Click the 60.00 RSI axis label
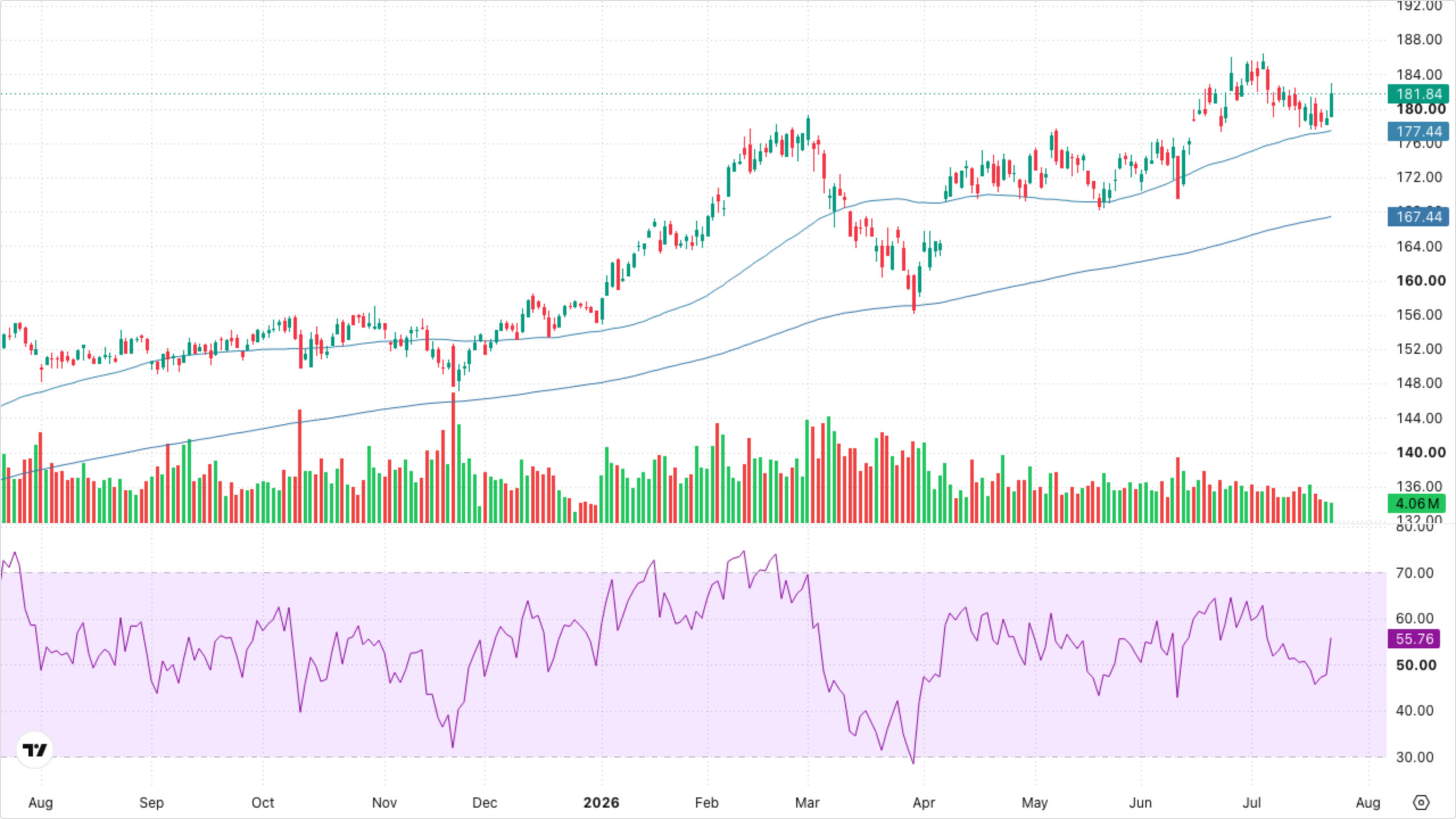The width and height of the screenshot is (1456, 819). click(x=1414, y=619)
